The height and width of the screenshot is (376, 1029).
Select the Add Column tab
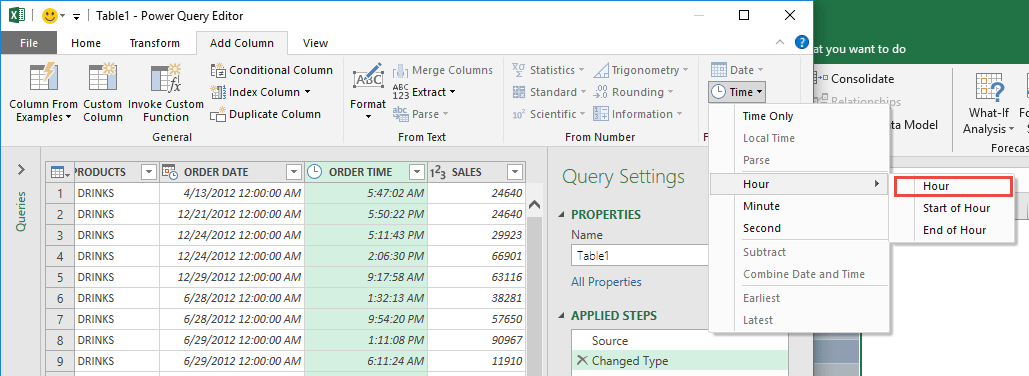[242, 43]
